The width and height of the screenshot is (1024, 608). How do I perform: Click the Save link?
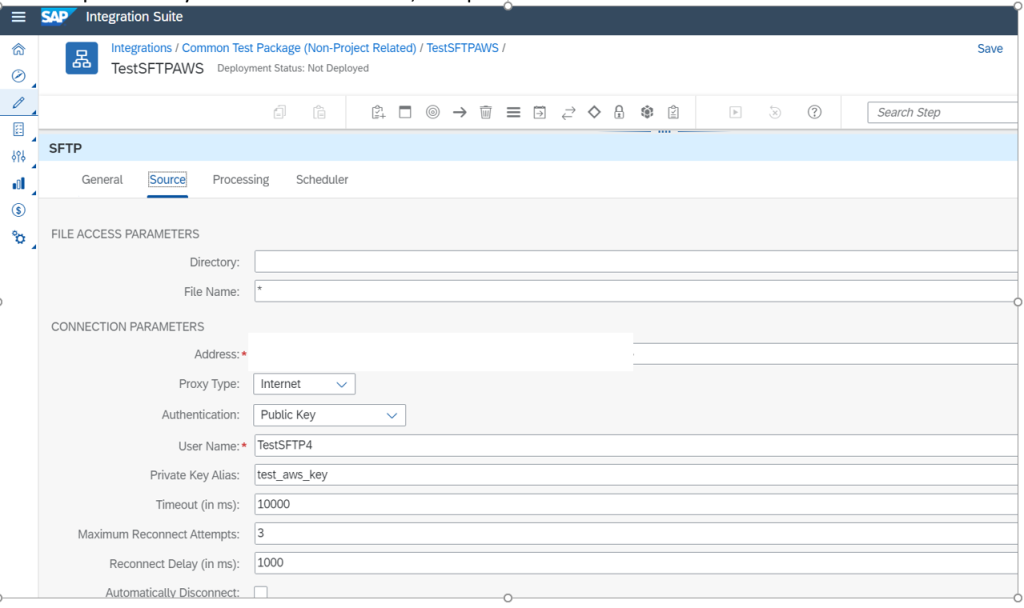pos(989,48)
